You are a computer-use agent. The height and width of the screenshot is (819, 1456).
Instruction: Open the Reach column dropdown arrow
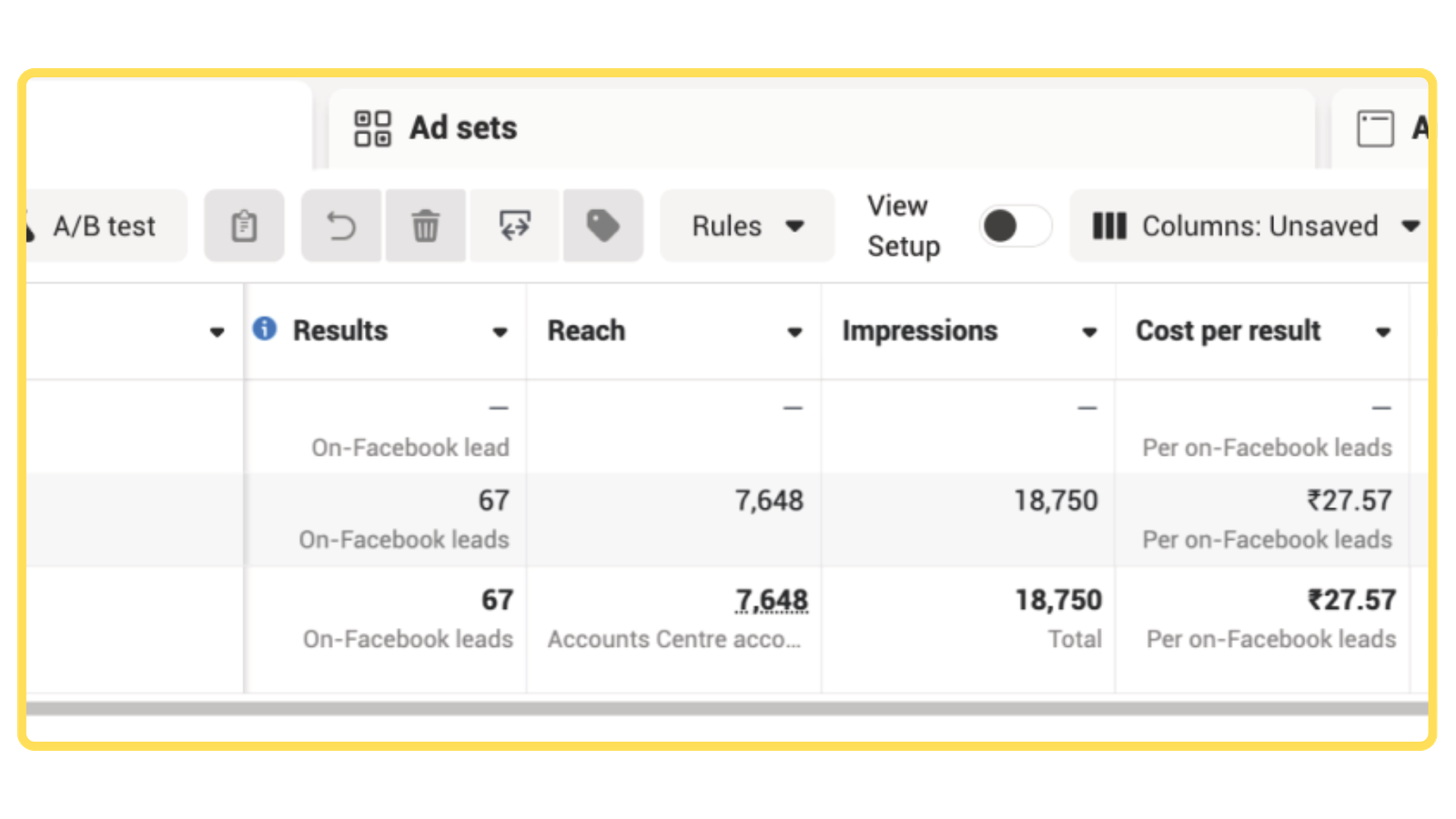click(x=794, y=332)
